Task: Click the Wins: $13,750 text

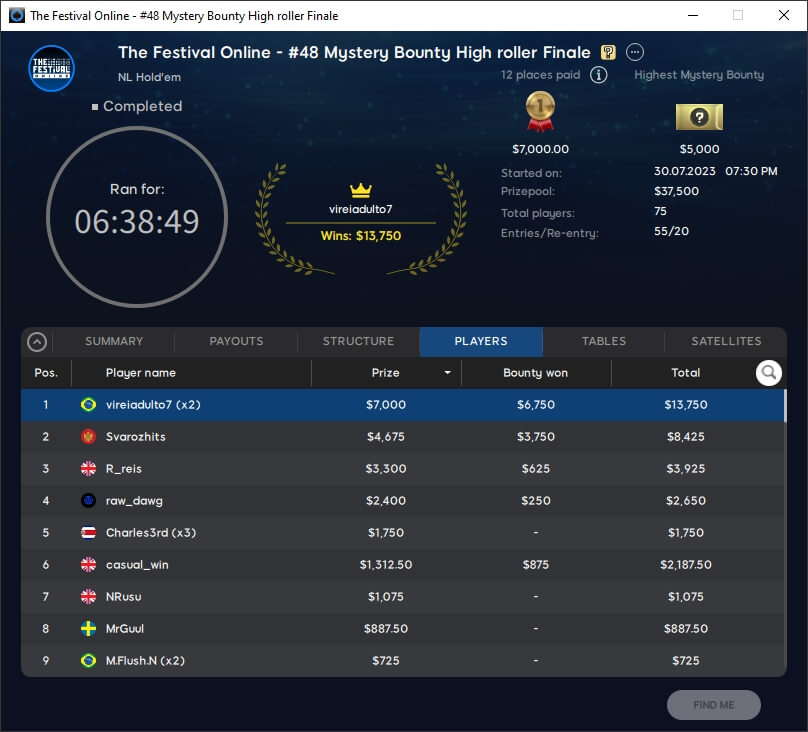Action: click(361, 236)
